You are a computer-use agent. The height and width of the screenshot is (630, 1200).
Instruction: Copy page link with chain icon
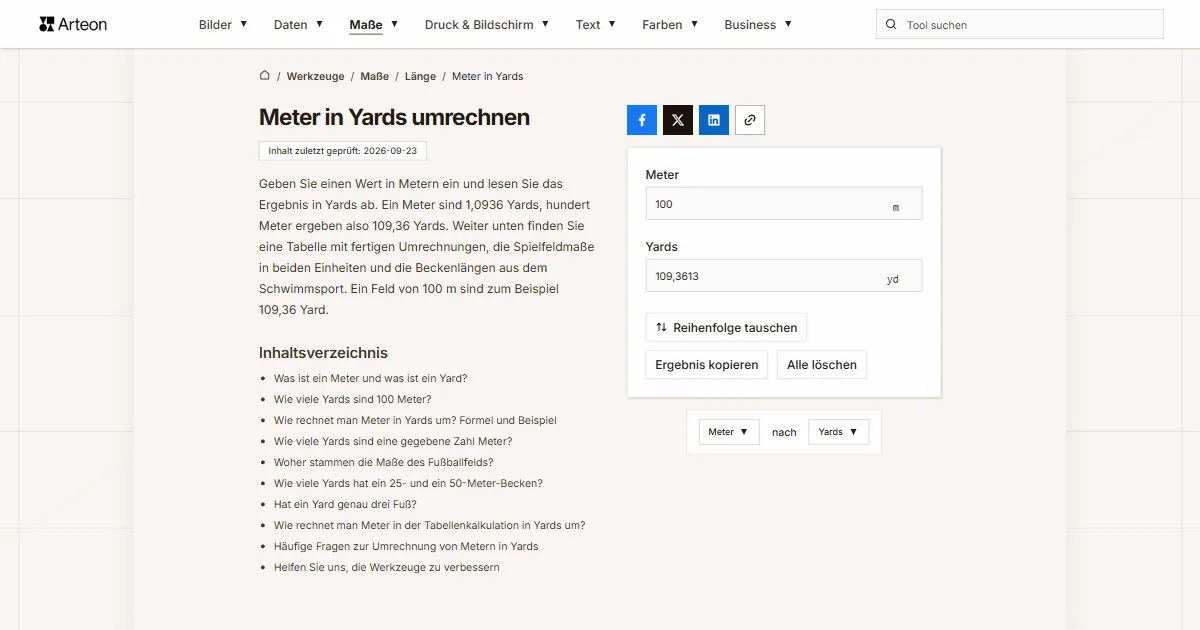tap(750, 120)
